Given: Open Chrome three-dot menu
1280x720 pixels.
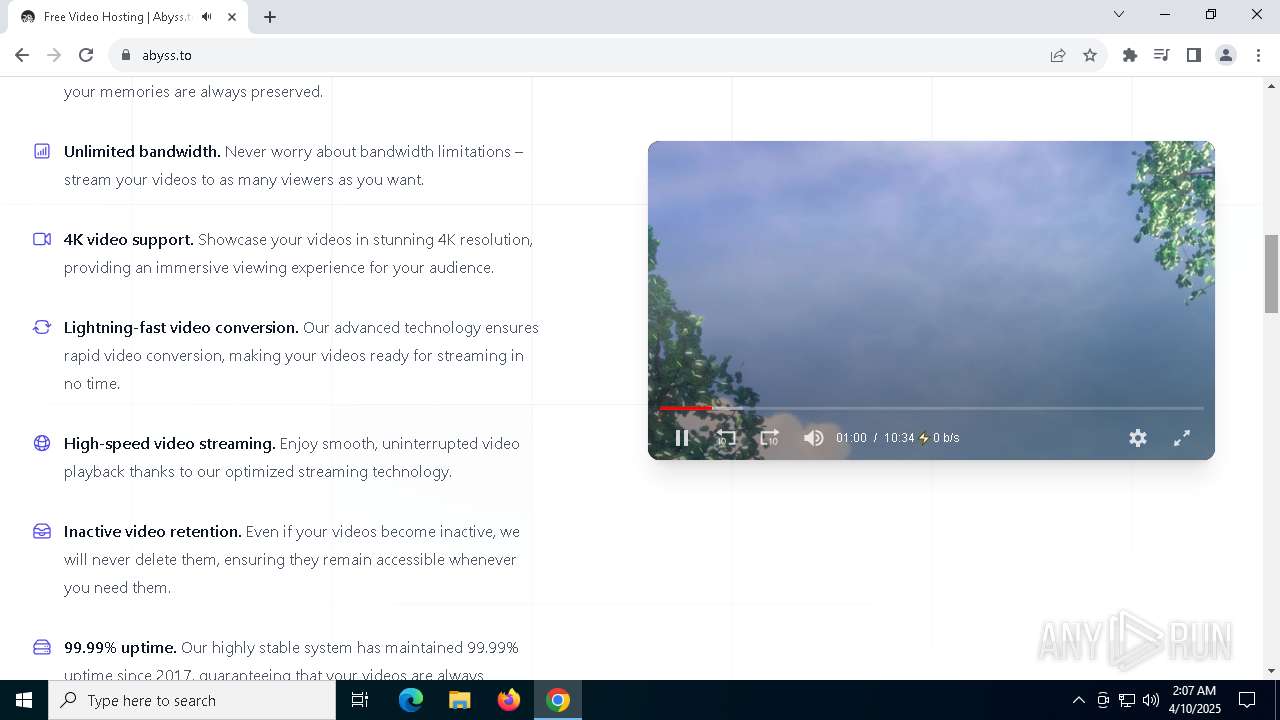Looking at the screenshot, I should [x=1258, y=55].
